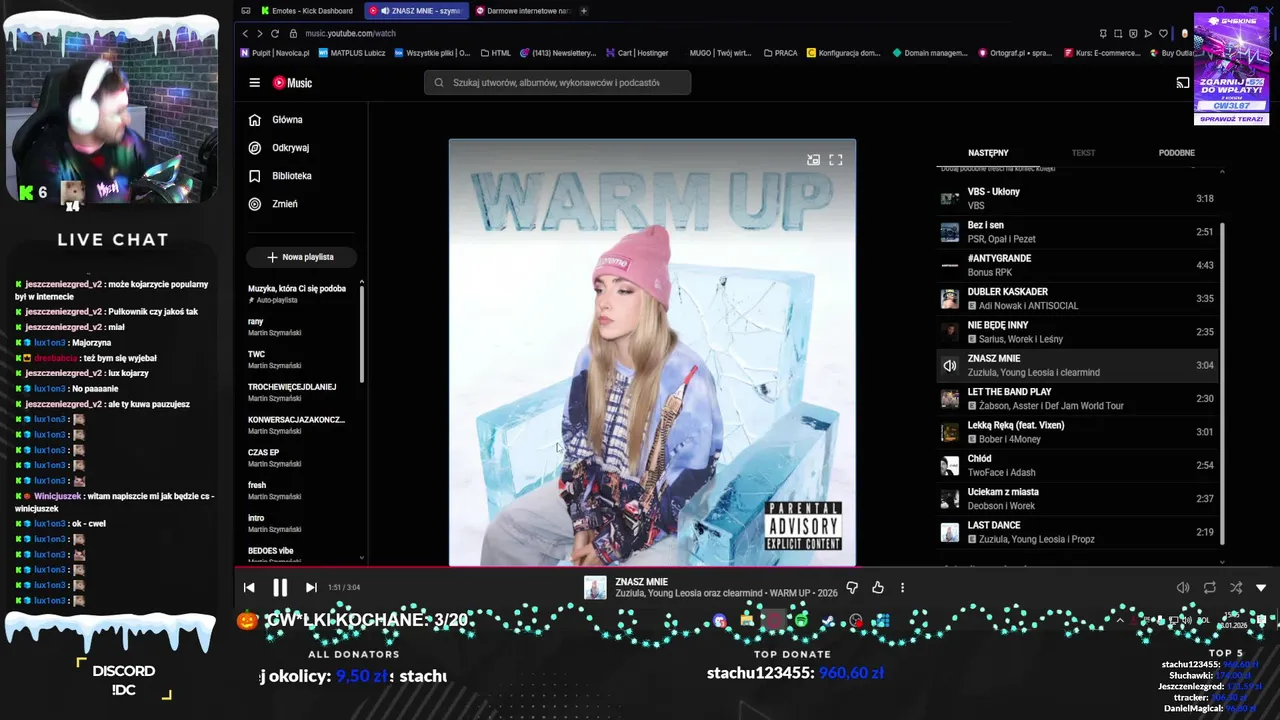Viewport: 1280px width, 720px height.
Task: Enable miniplayer on album art
Action: [813, 160]
